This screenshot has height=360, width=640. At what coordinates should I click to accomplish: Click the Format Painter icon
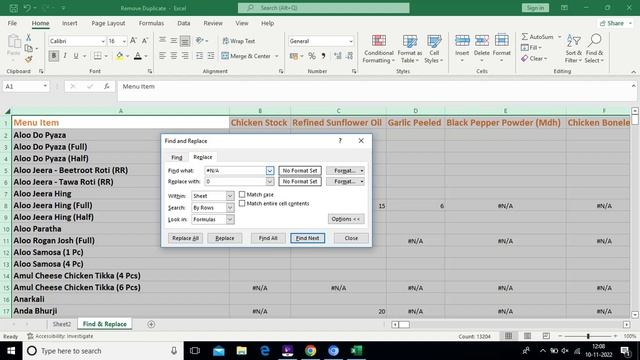(x=29, y=60)
